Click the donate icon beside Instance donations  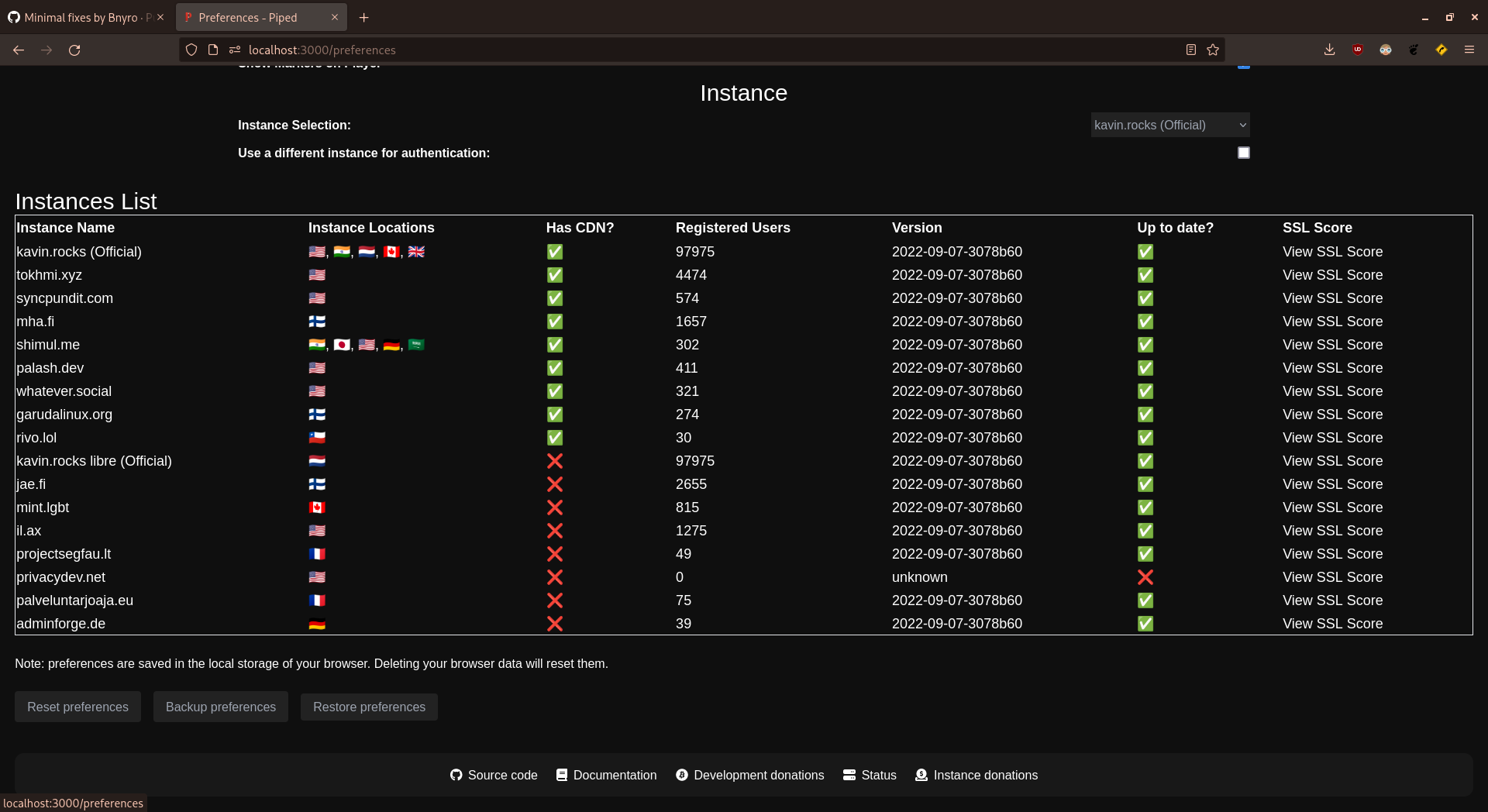point(921,775)
